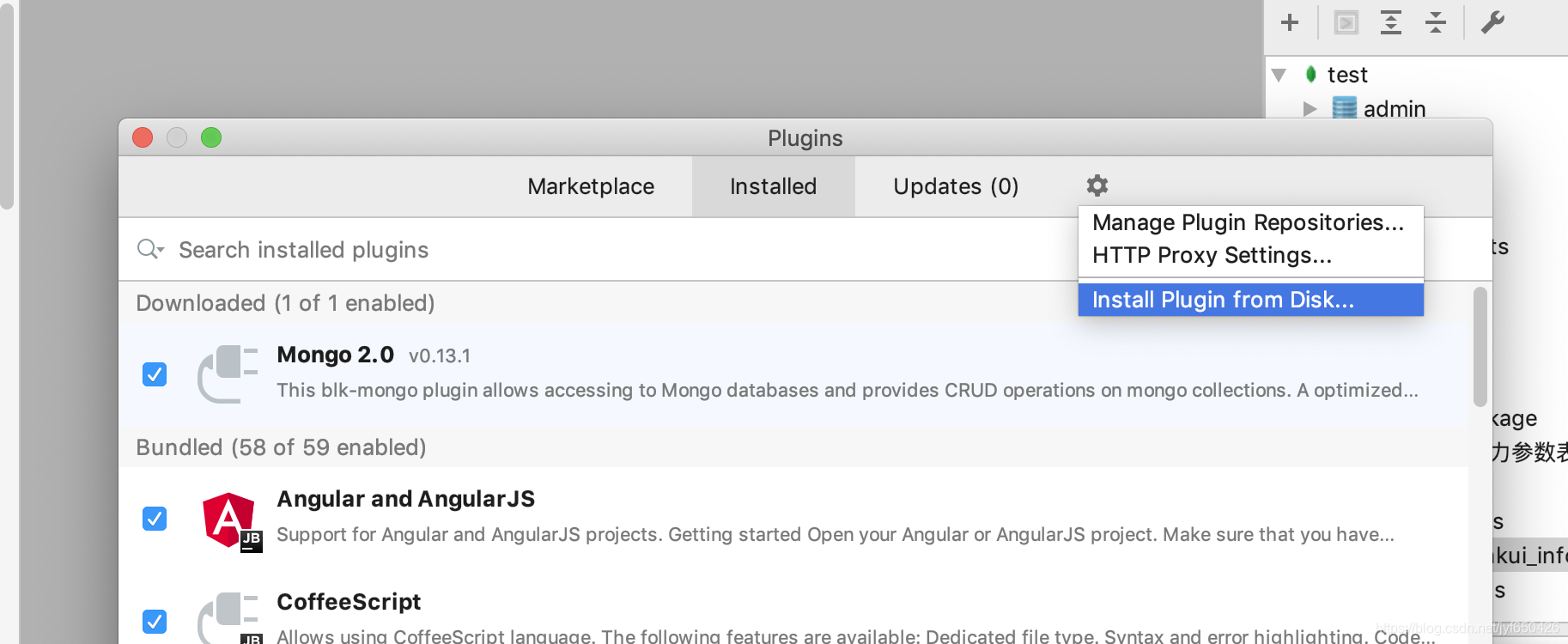Select the admin database label
Viewport: 1568px width, 644px height.
tap(1395, 109)
